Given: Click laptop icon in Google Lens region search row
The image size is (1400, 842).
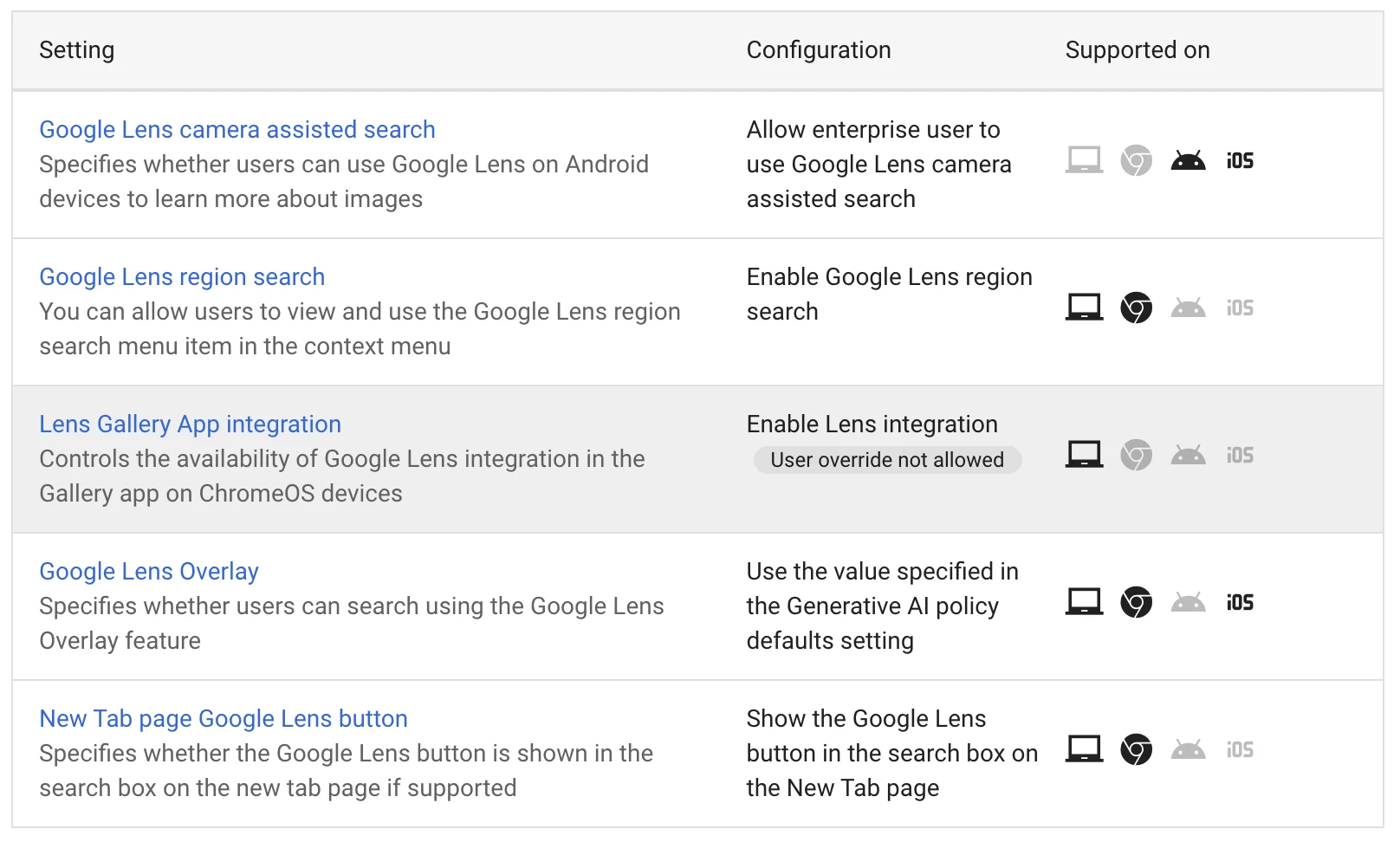Looking at the screenshot, I should coord(1084,308).
